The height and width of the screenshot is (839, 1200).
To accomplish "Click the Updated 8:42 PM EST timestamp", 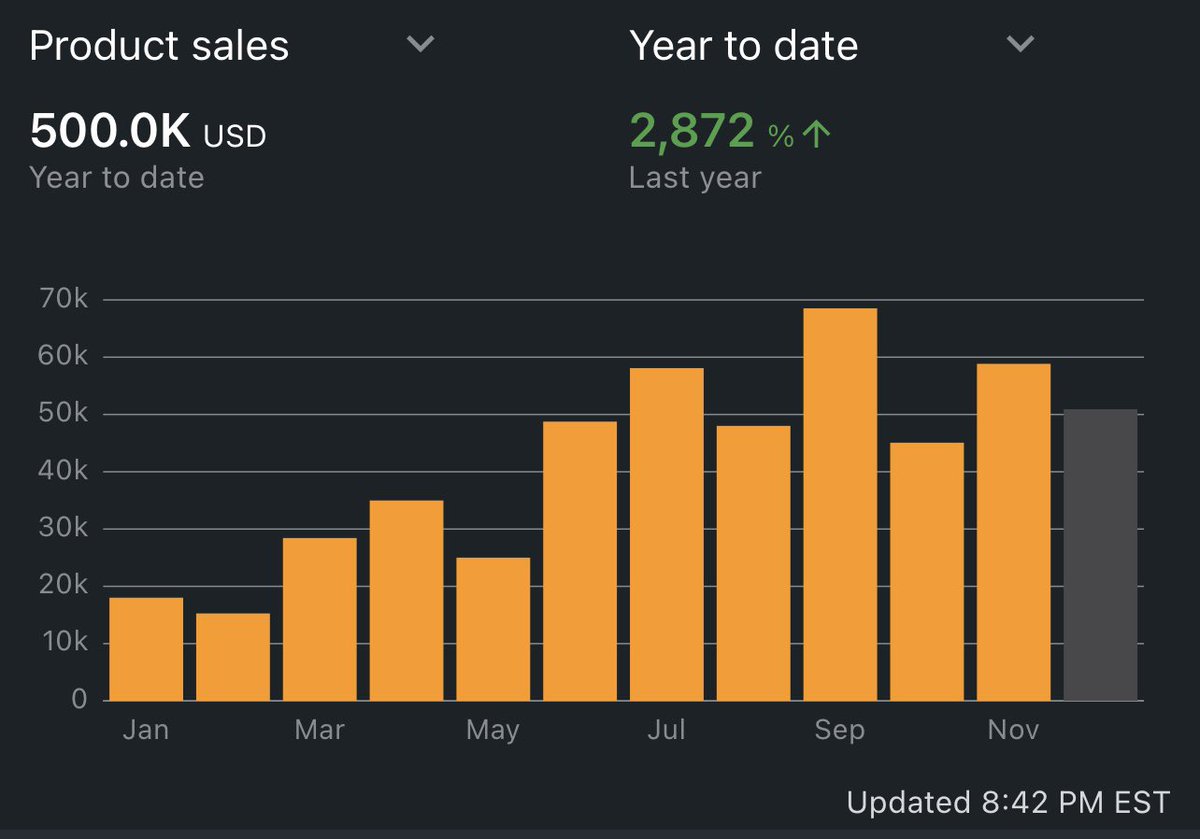I will [x=1008, y=802].
